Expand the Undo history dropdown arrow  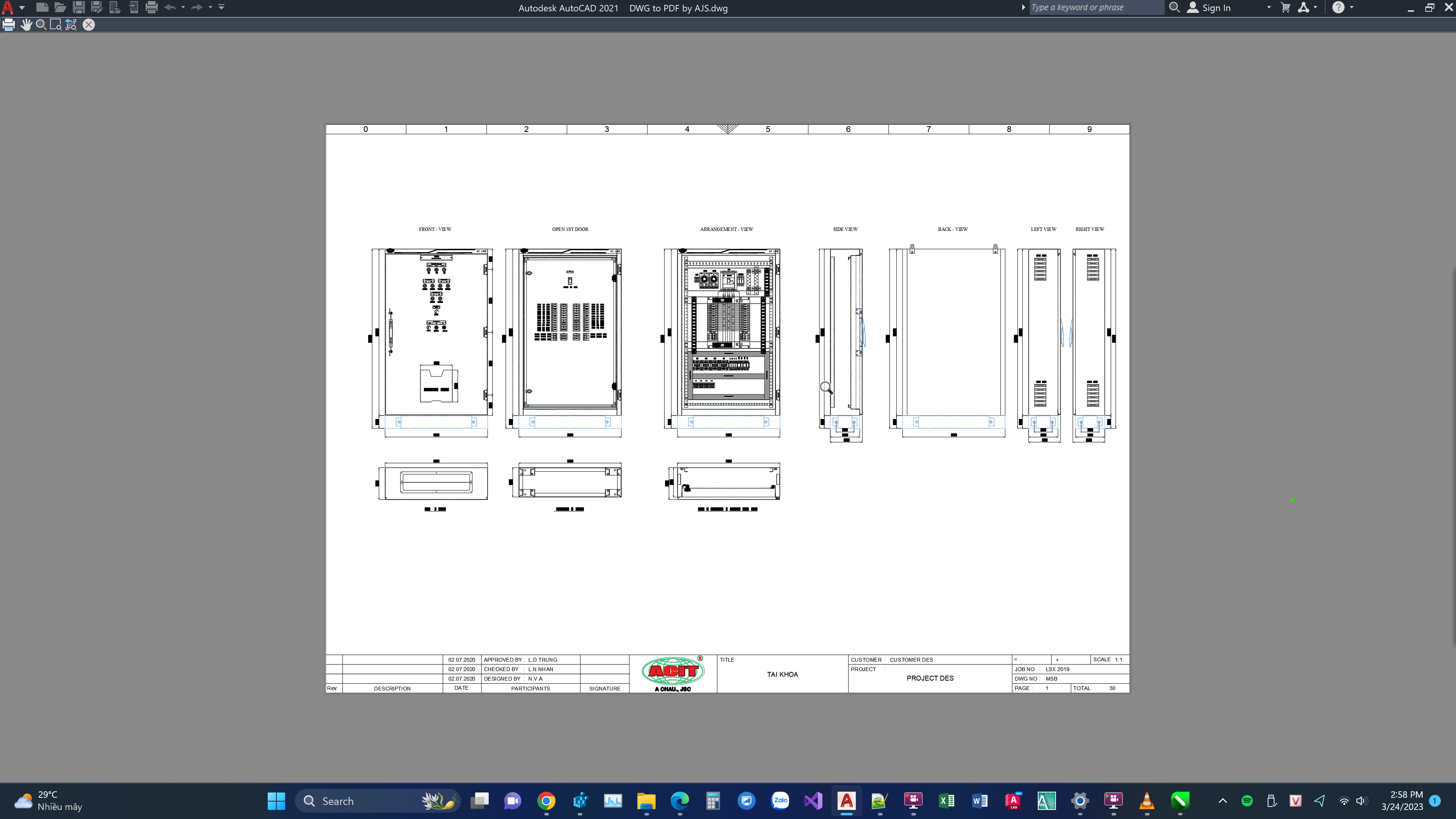(183, 7)
